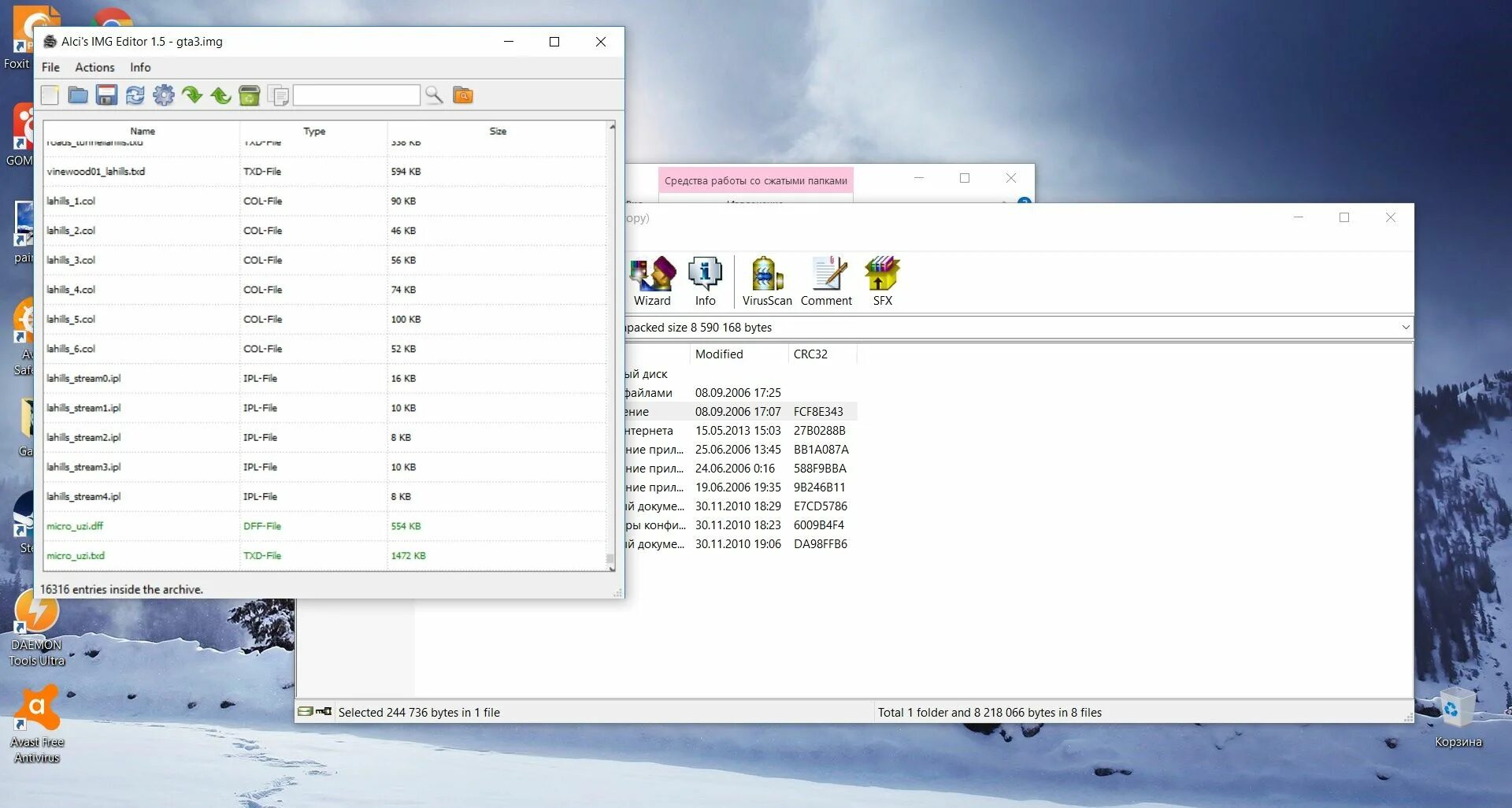This screenshot has width=1512, height=808.
Task: Open an archive with the blue folder icon
Action: [x=78, y=95]
